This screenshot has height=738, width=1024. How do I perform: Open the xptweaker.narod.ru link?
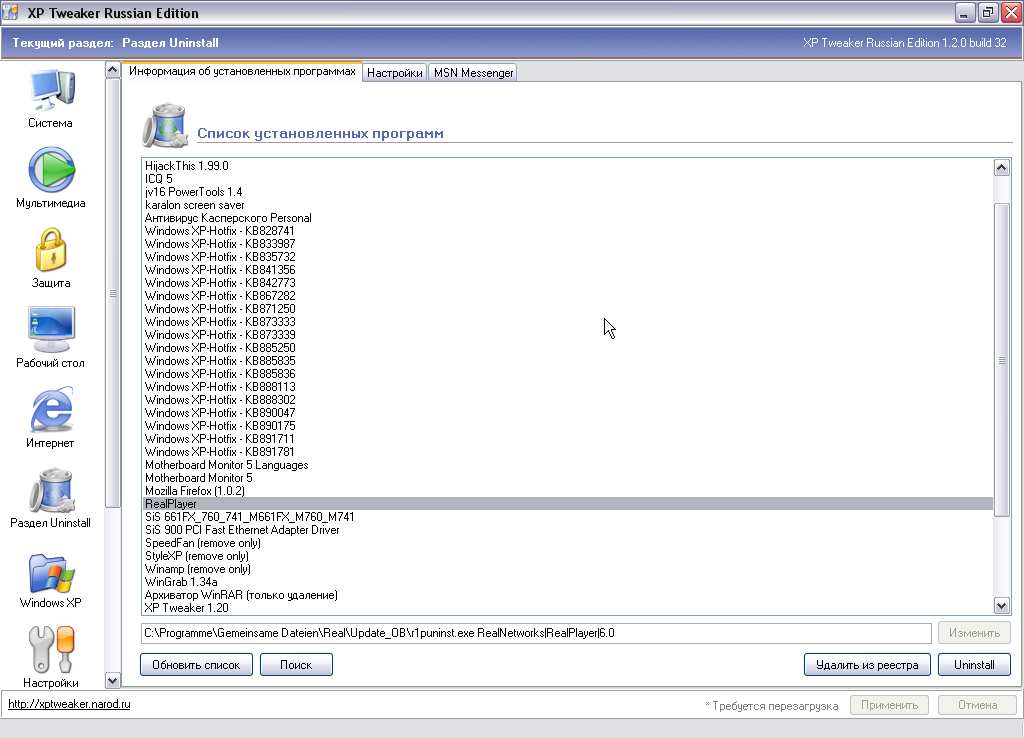tap(69, 704)
